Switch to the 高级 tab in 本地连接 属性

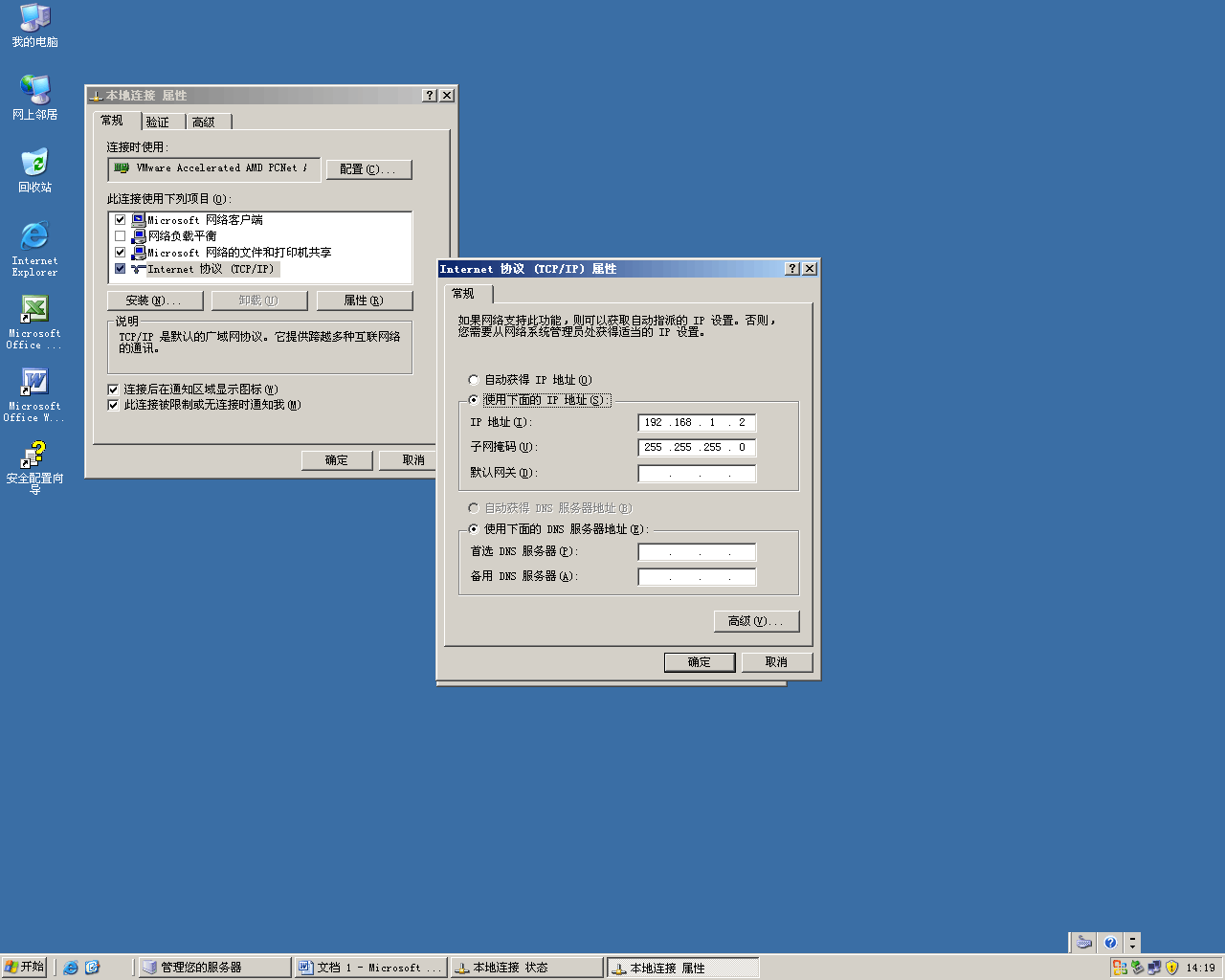pos(207,122)
